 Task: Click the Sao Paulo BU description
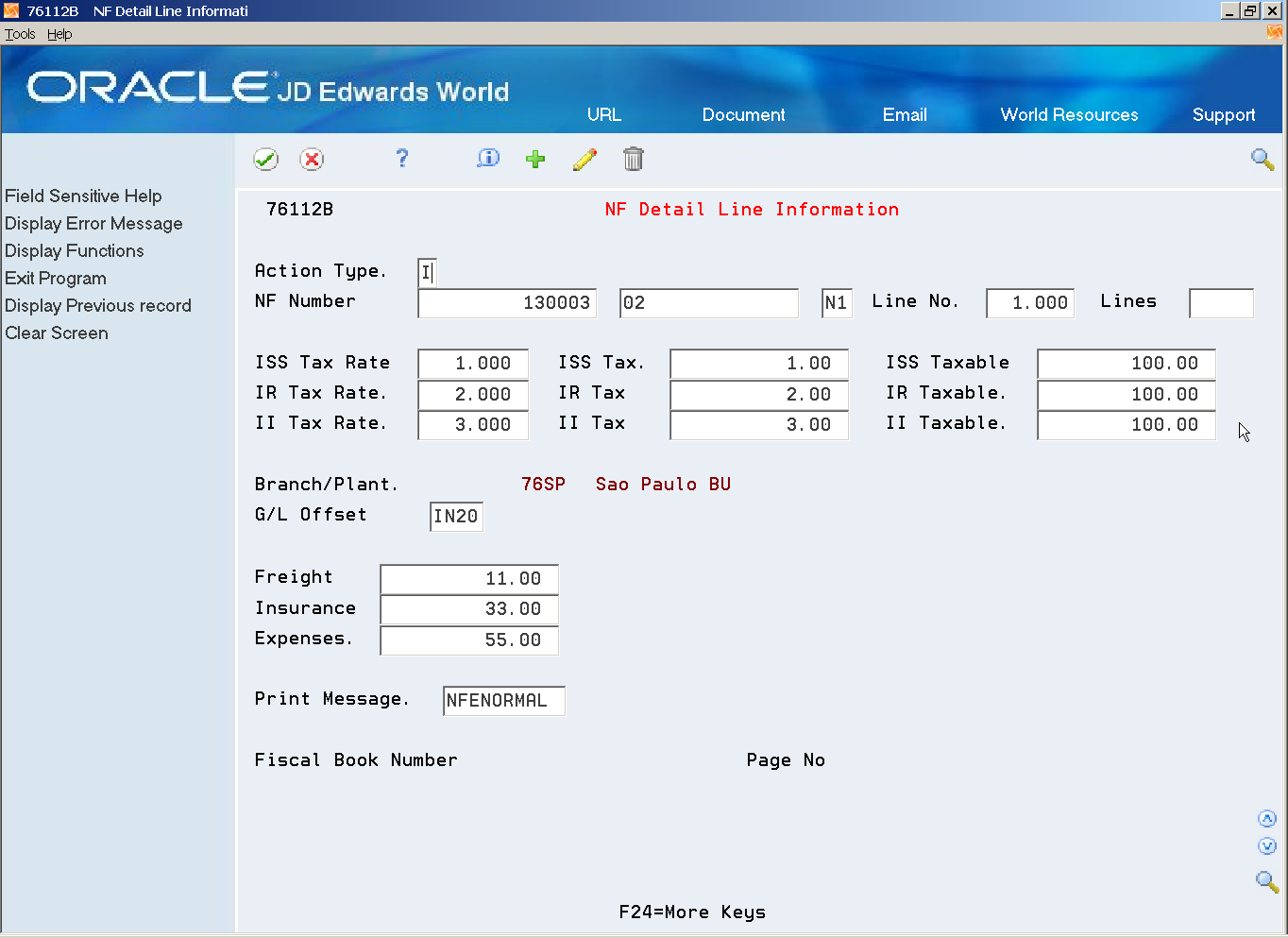(663, 485)
